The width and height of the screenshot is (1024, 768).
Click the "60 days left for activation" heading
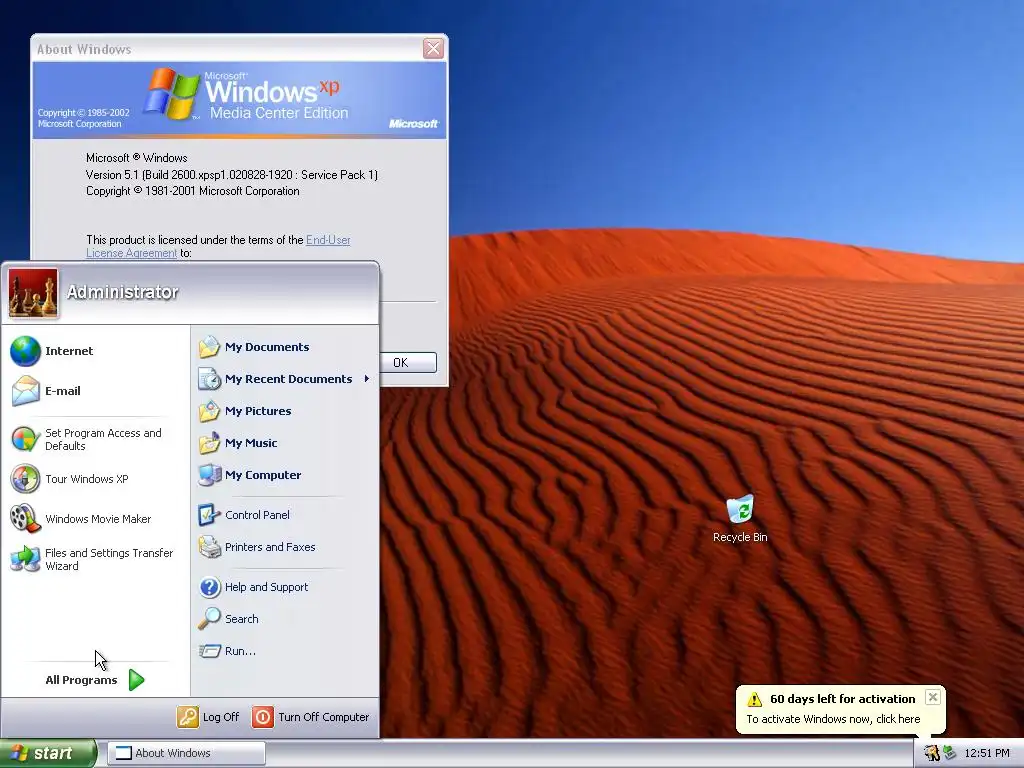pos(842,699)
